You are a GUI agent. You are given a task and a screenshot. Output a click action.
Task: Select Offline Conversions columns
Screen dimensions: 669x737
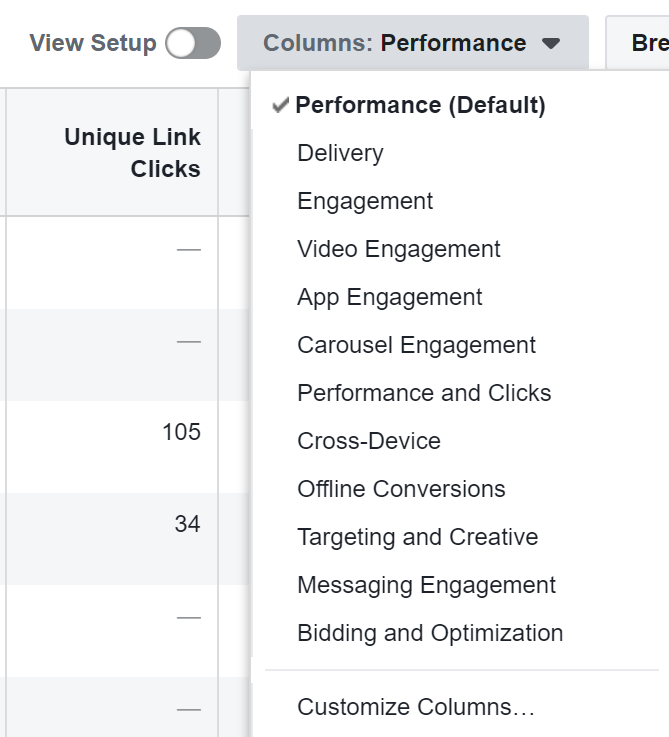[401, 489]
